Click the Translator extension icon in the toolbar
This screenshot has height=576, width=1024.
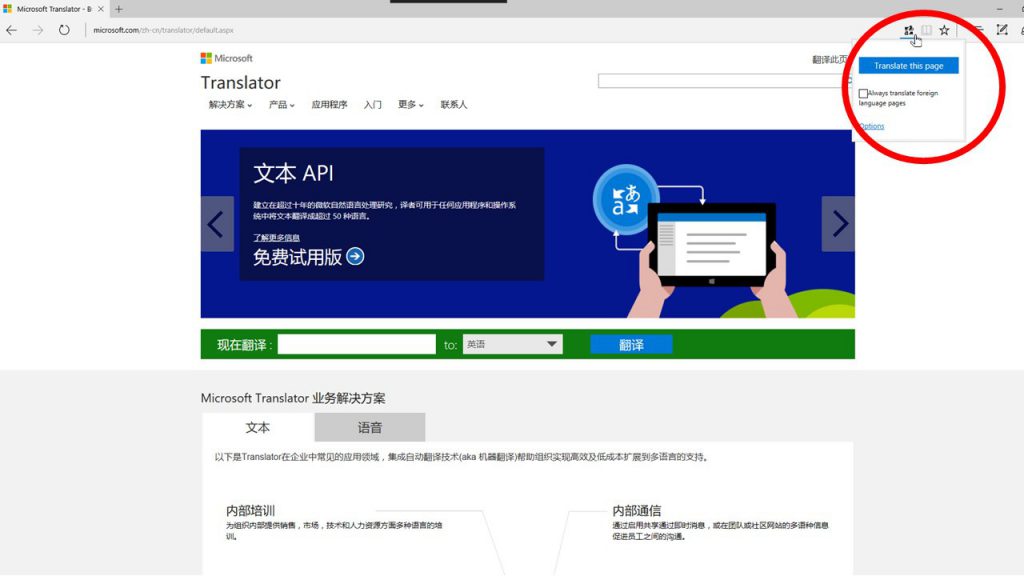[x=908, y=30]
